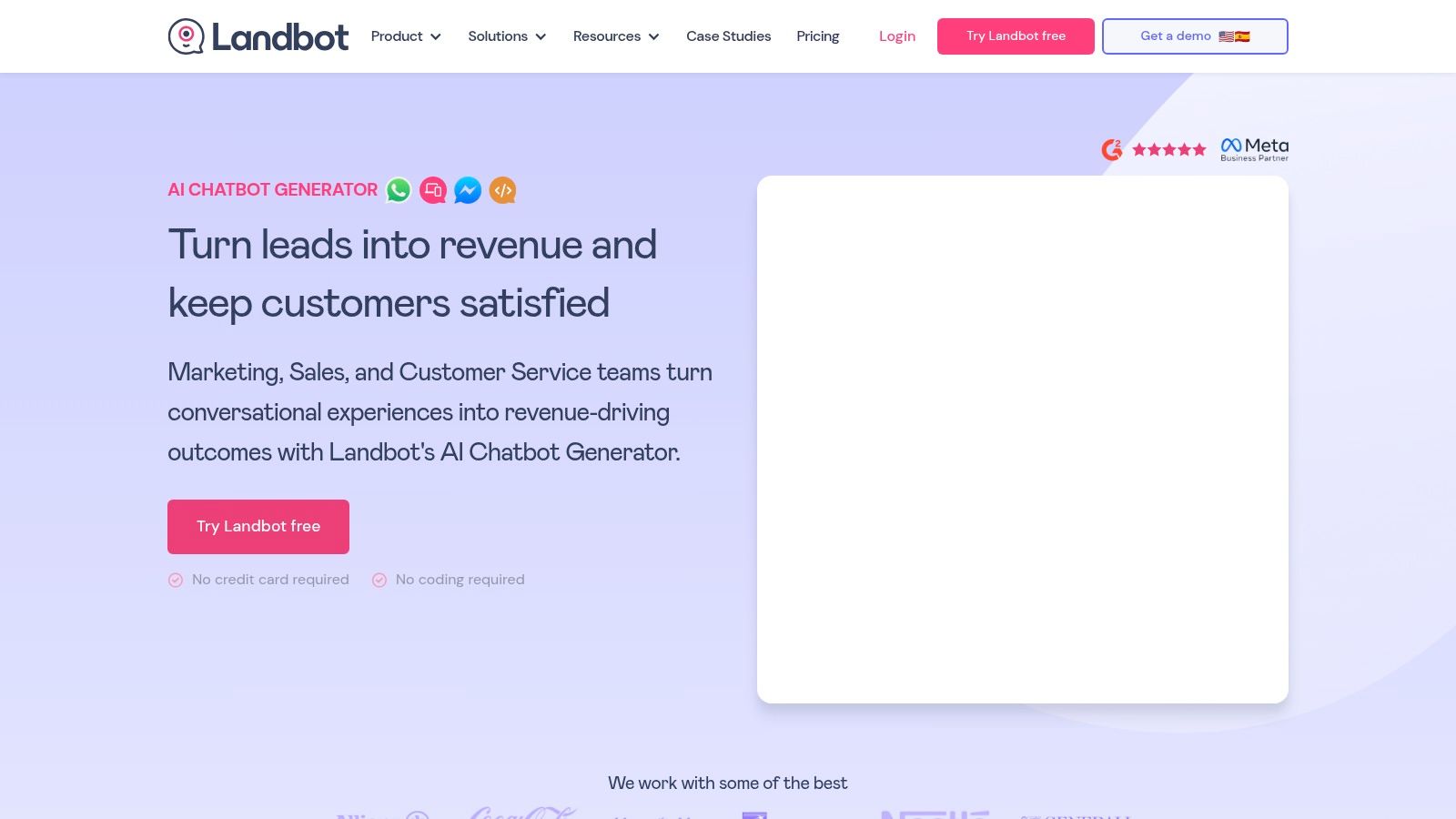
Task: Click the WhatsApp channel icon
Action: [399, 190]
